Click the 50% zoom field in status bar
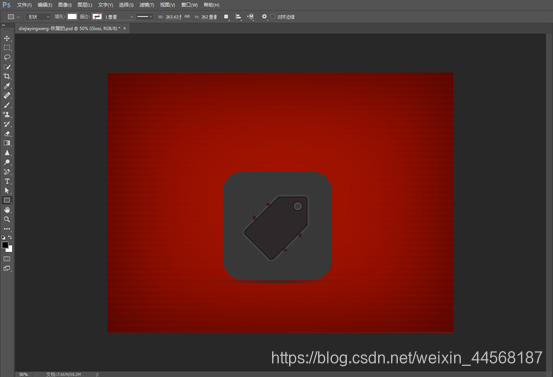Image resolution: width=553 pixels, height=377 pixels. click(24, 374)
